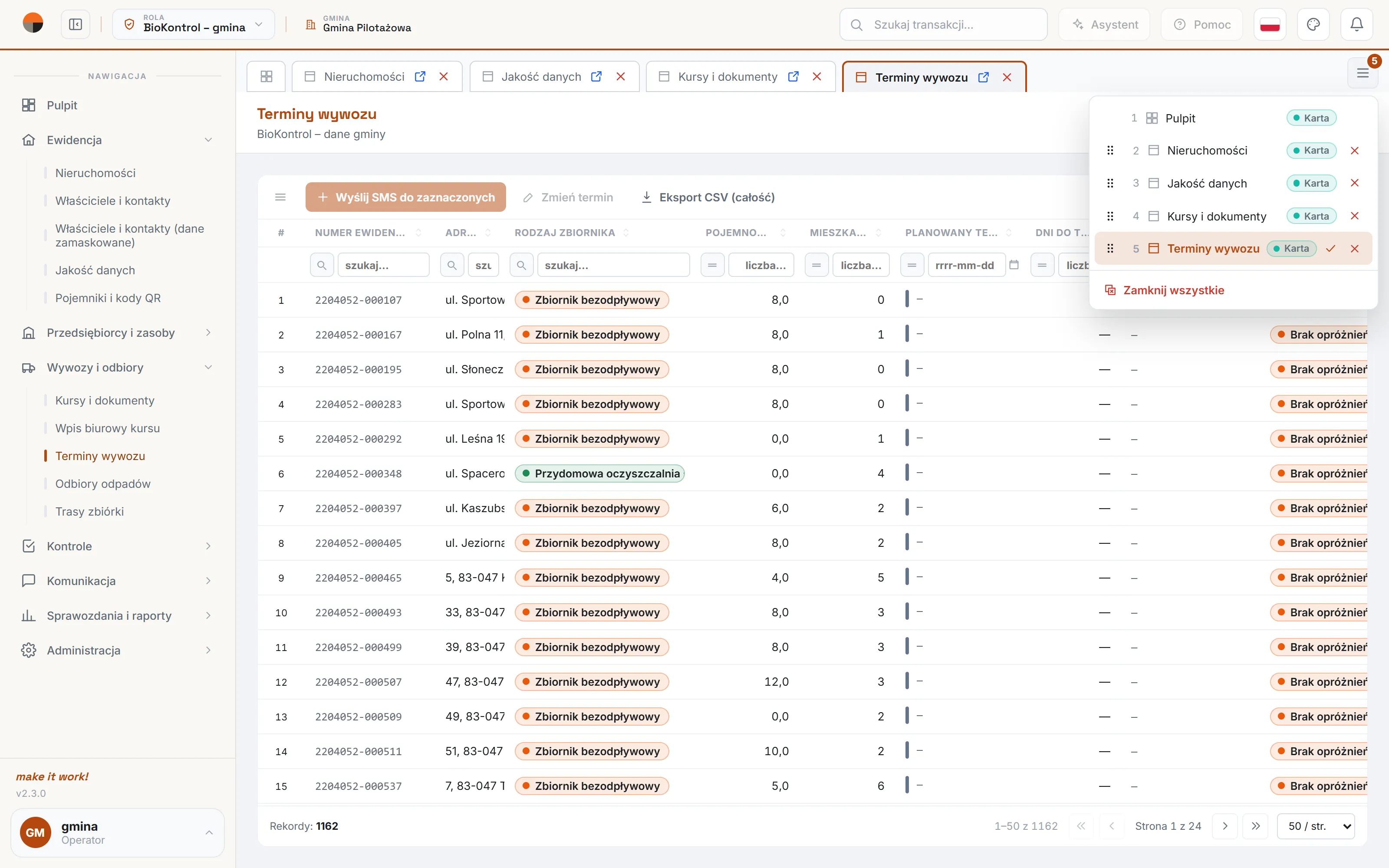The width and height of the screenshot is (1389, 868).
Task: Click the Rodzaj zbiornika filter input
Action: point(613,265)
